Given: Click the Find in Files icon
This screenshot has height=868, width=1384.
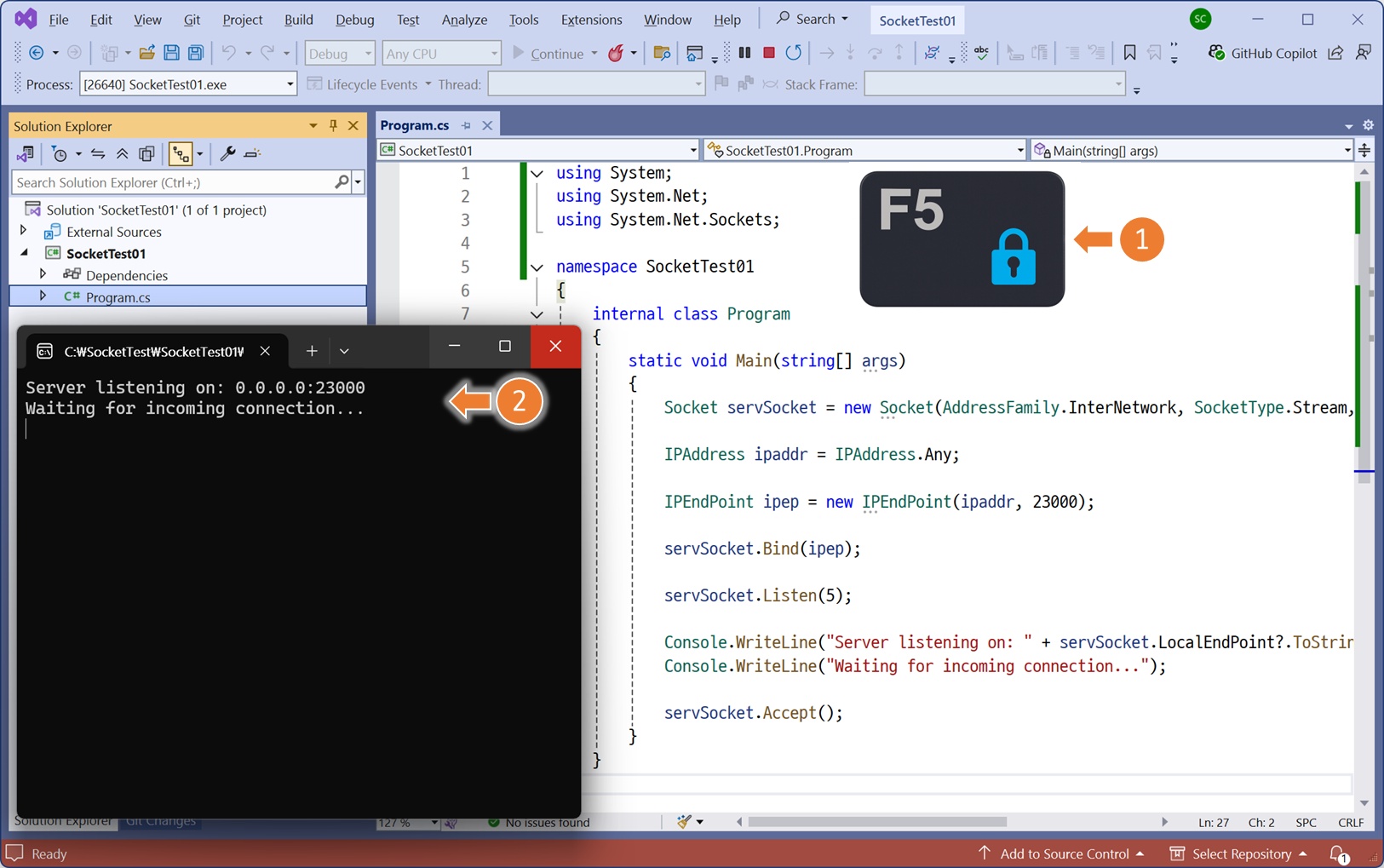Looking at the screenshot, I should pyautogui.click(x=662, y=53).
